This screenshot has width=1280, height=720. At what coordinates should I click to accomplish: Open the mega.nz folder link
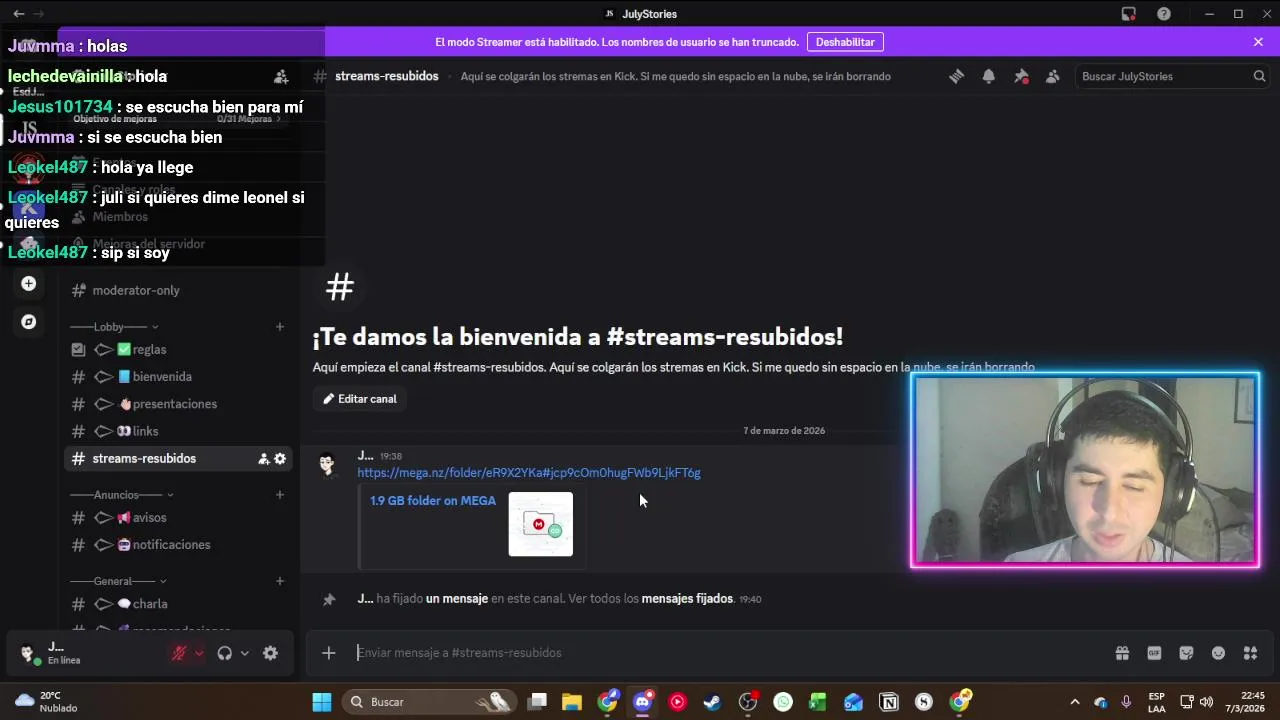click(x=529, y=473)
